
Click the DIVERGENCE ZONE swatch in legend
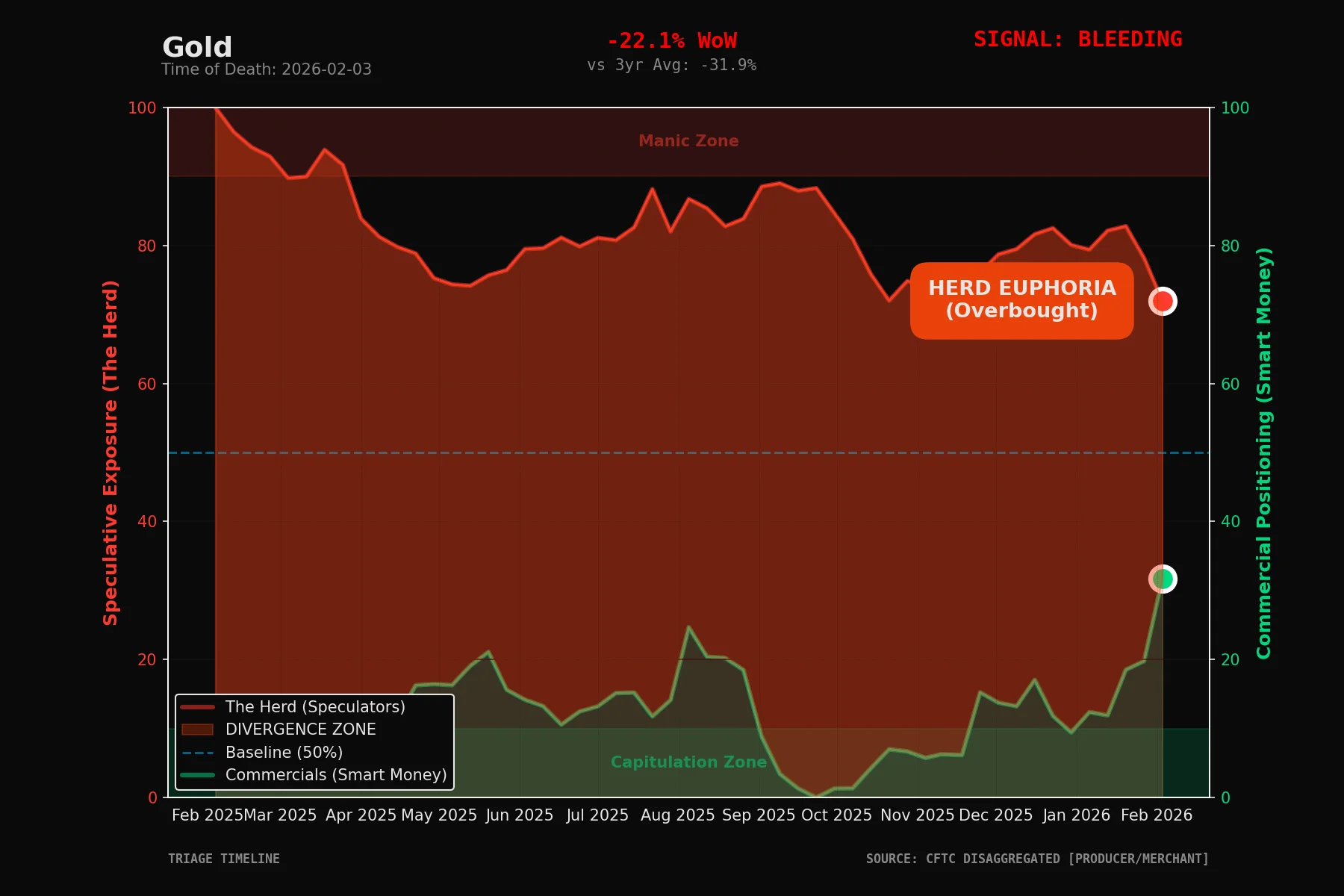click(x=196, y=729)
